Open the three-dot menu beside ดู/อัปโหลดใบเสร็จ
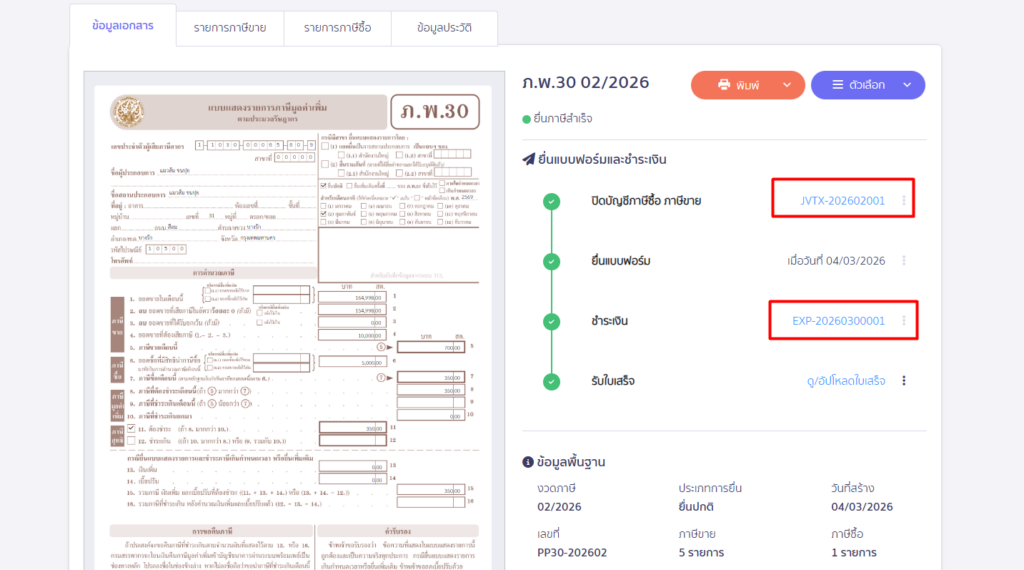Image resolution: width=1024 pixels, height=570 pixels. (x=904, y=381)
